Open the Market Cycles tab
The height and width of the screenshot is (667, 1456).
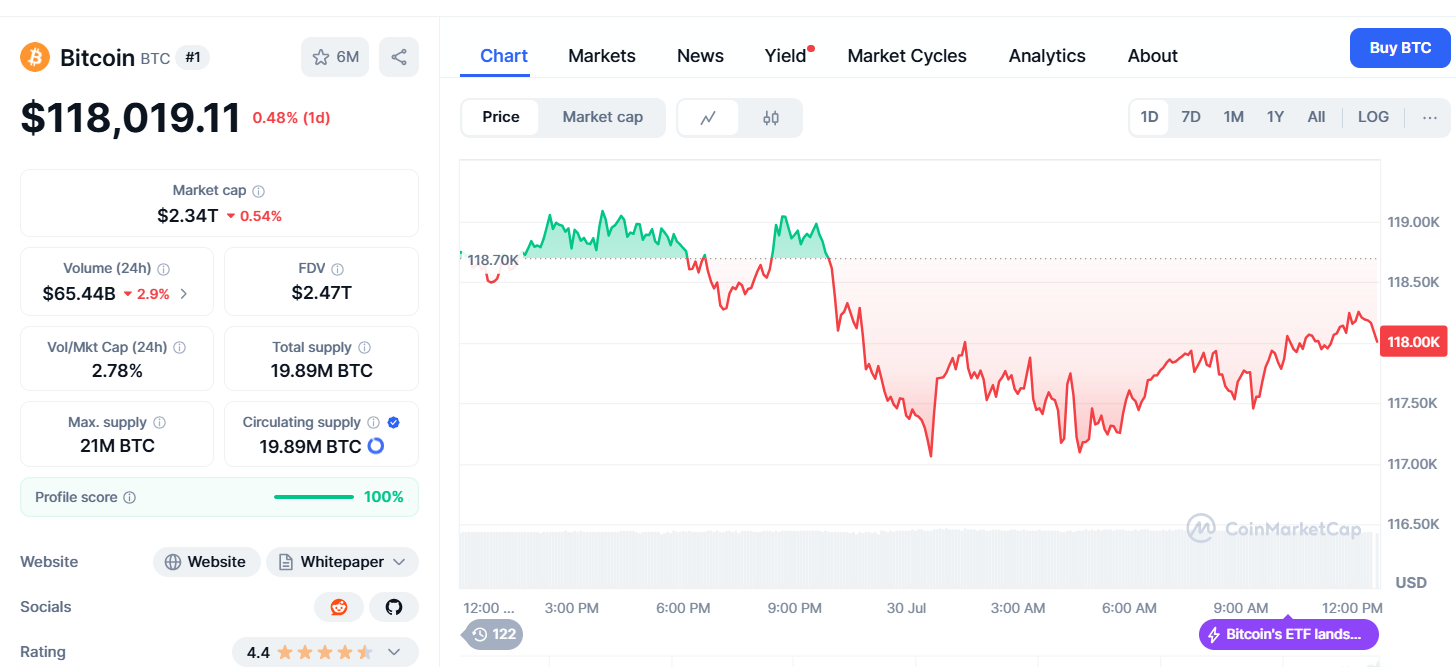(907, 56)
